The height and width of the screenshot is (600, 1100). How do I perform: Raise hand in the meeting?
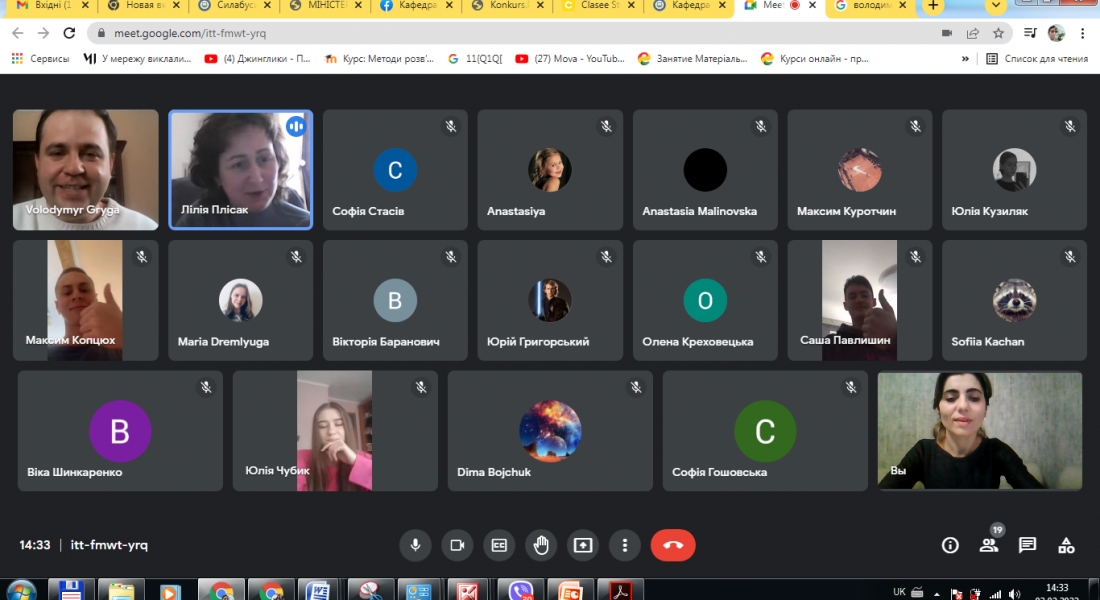(x=541, y=545)
